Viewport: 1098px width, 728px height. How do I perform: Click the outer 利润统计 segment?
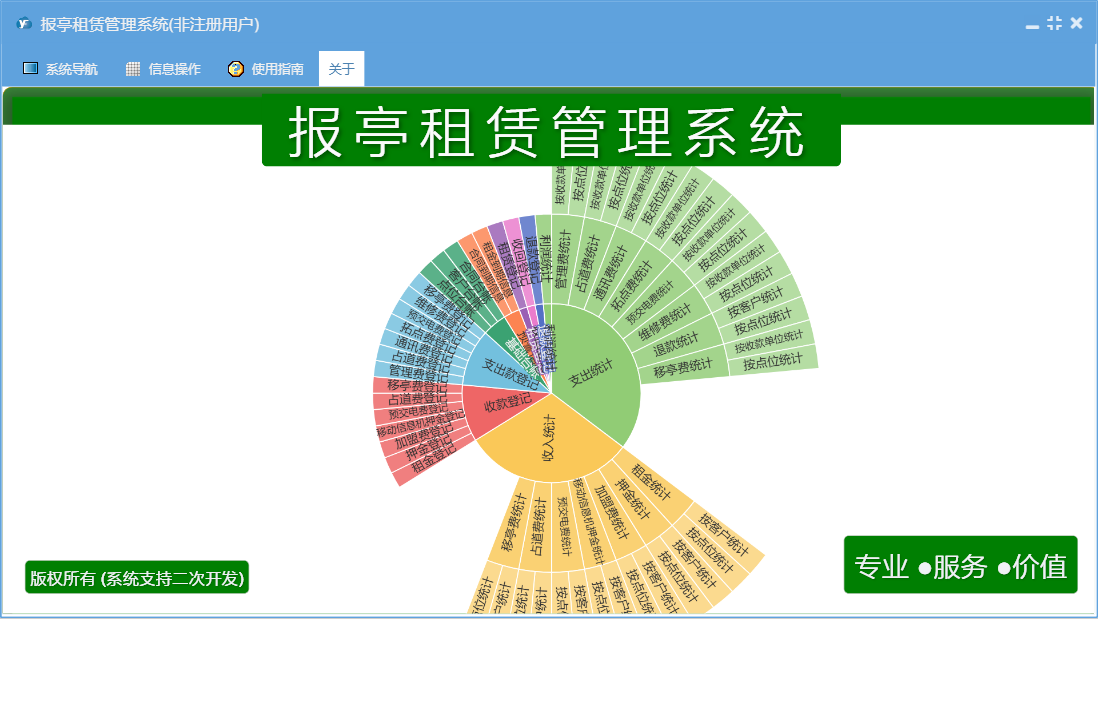(x=545, y=259)
